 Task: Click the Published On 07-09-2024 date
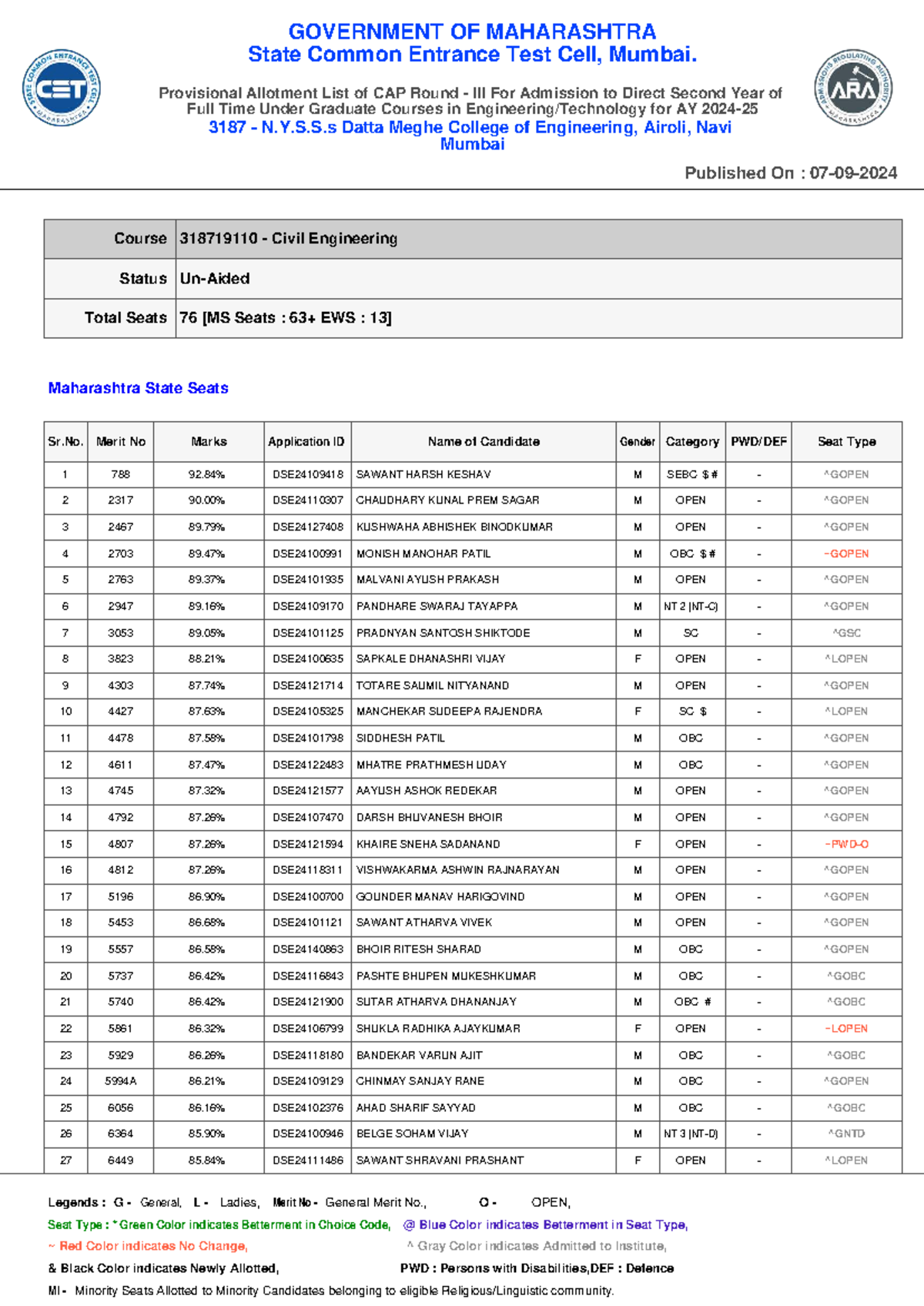(x=791, y=173)
